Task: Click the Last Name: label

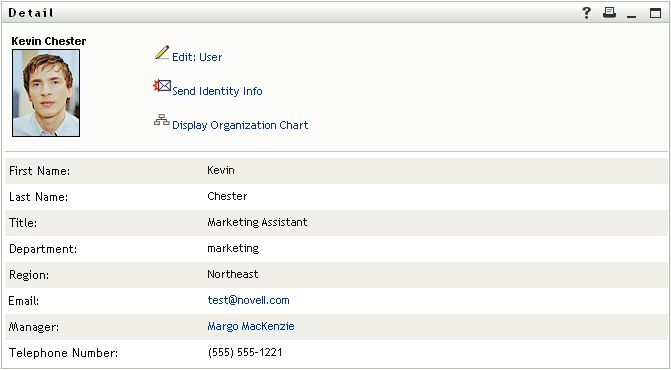Action: pyautogui.click(x=39, y=197)
